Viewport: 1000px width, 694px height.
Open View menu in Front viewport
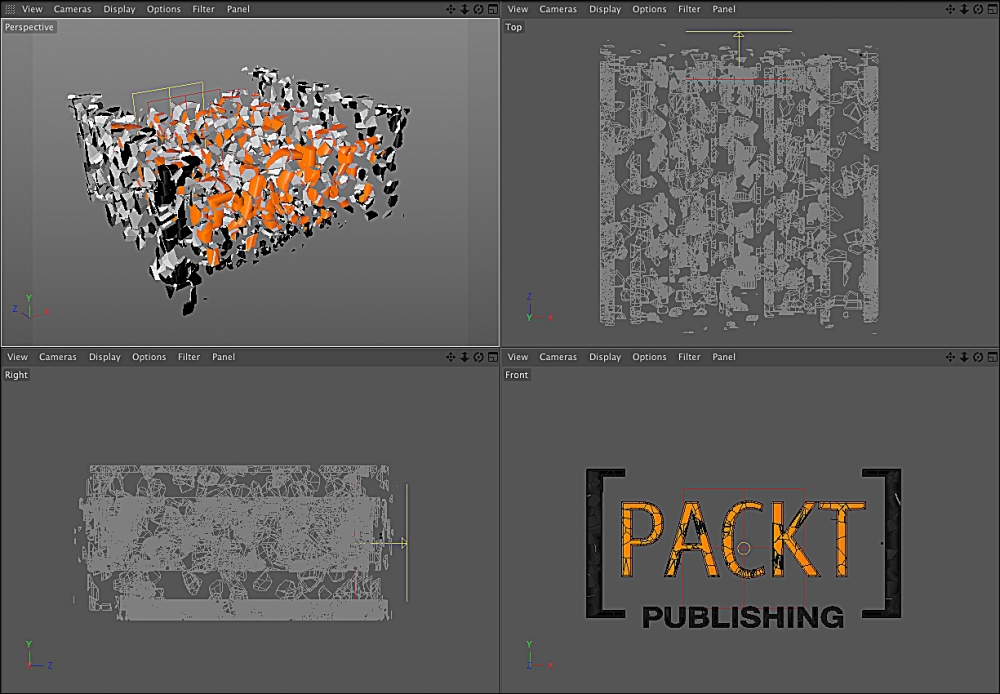pos(517,357)
